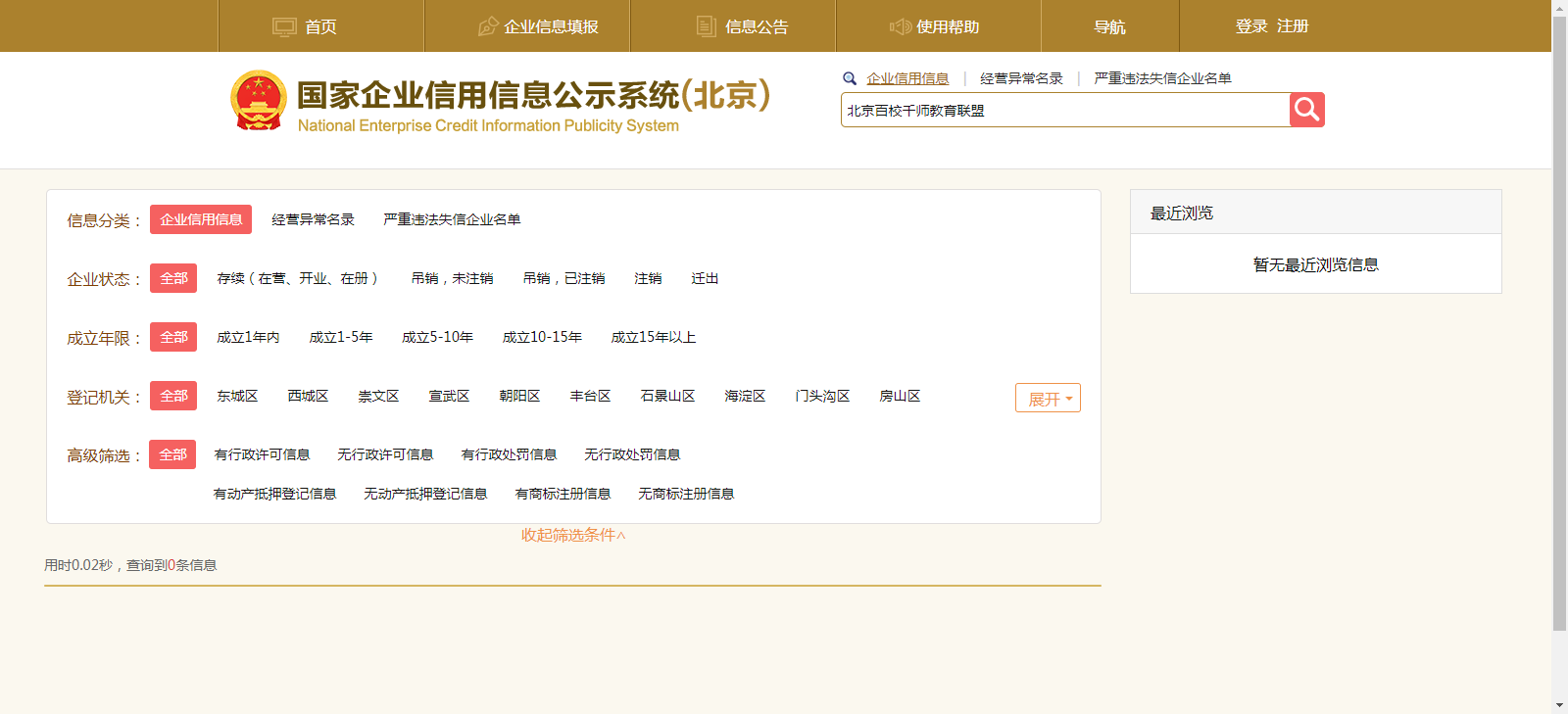Select 严重违法失信企业名单 above the search box
This screenshot has width=1568, height=714.
pos(1162,78)
